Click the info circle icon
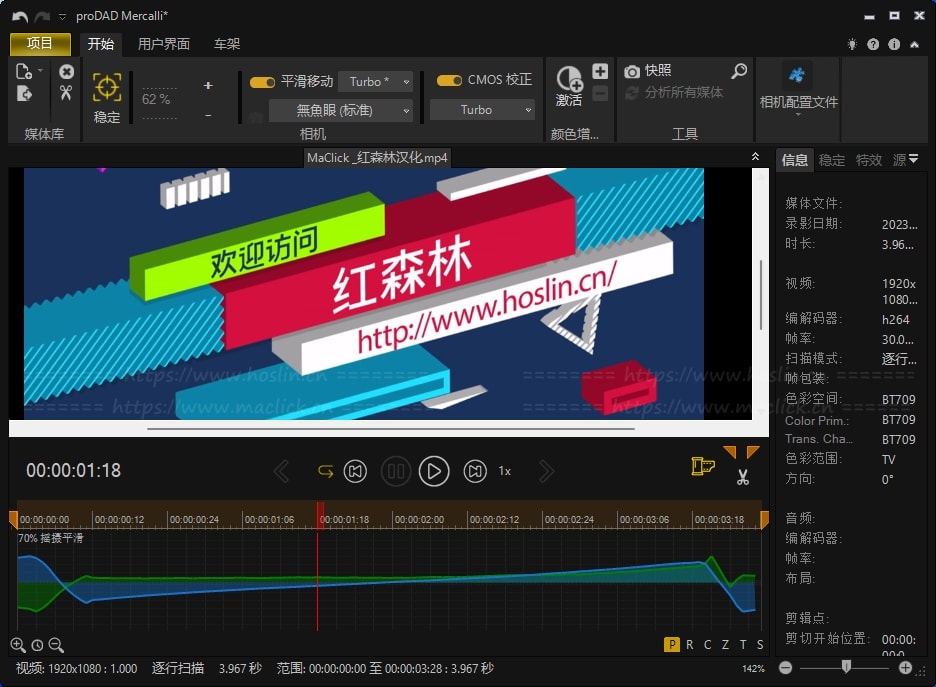The image size is (936, 687). [x=894, y=44]
